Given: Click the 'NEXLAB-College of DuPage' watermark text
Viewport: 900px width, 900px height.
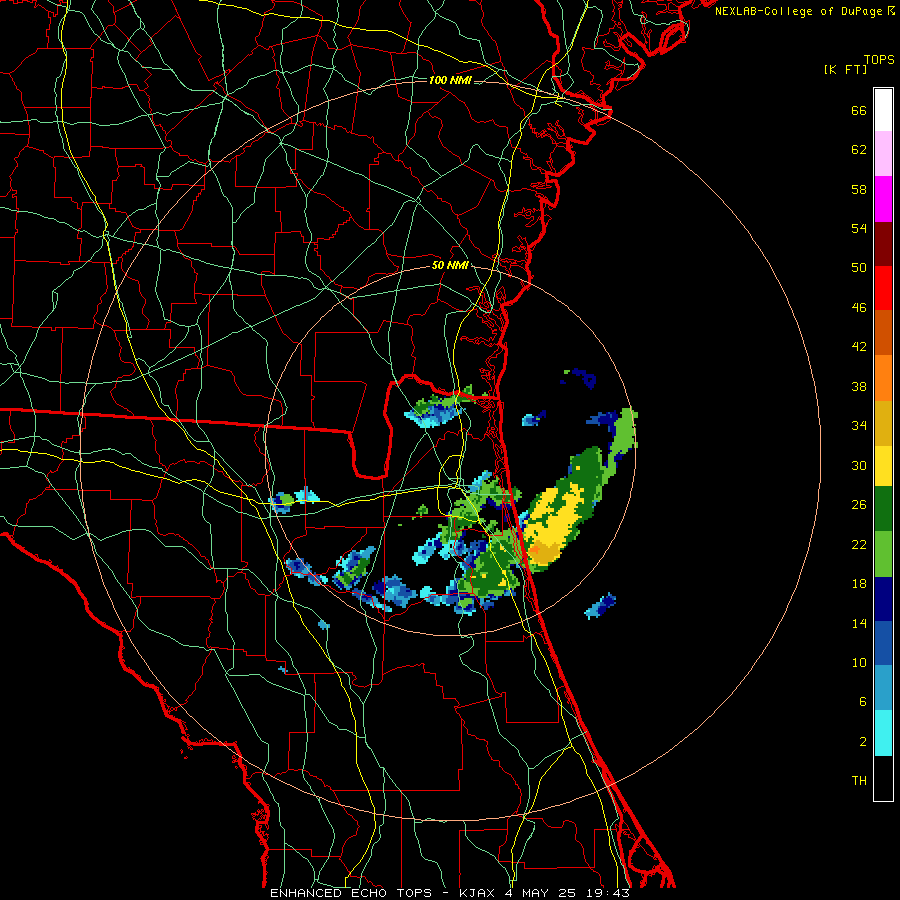Looking at the screenshot, I should [798, 11].
